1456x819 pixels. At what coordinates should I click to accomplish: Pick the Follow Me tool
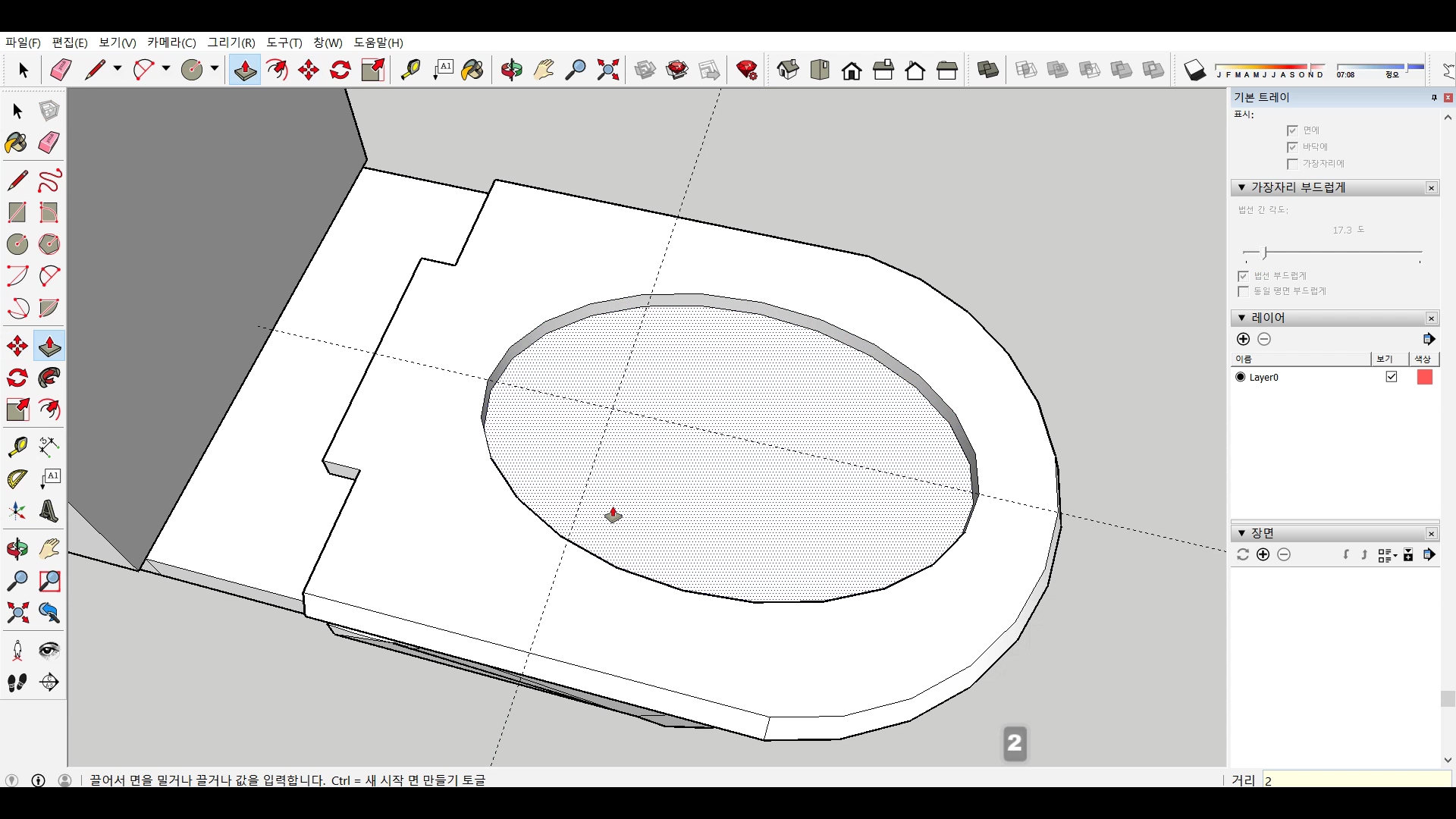click(49, 378)
